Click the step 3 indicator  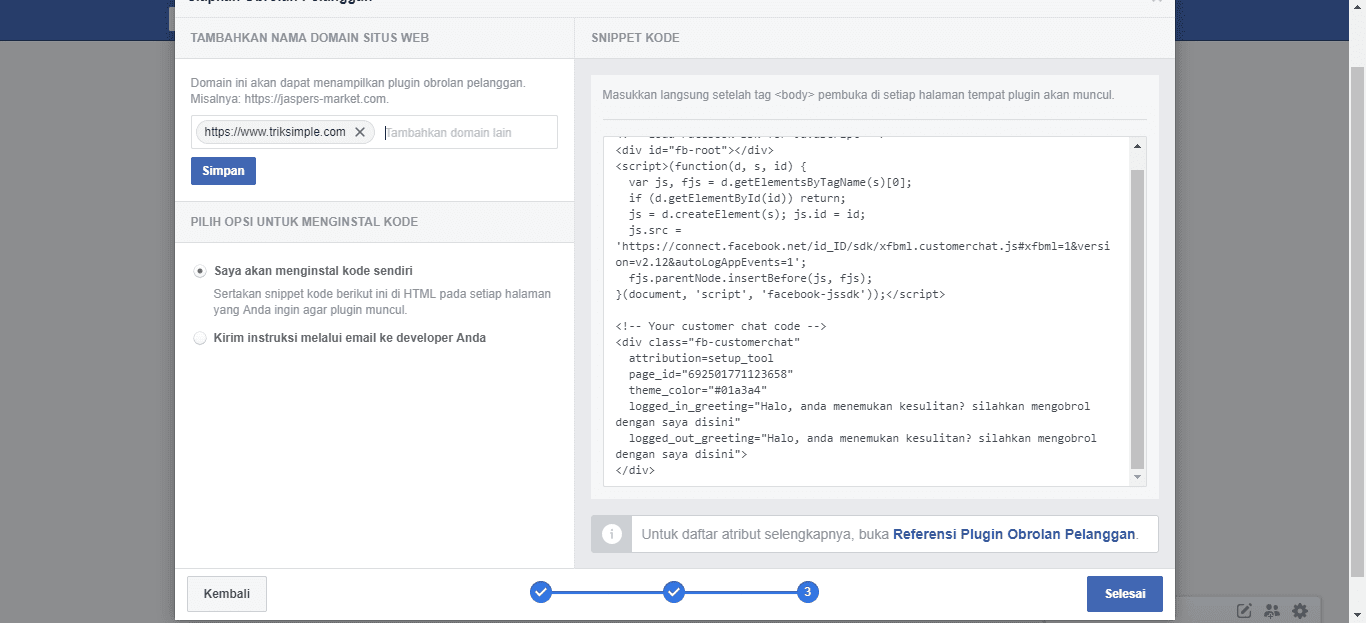pos(808,592)
